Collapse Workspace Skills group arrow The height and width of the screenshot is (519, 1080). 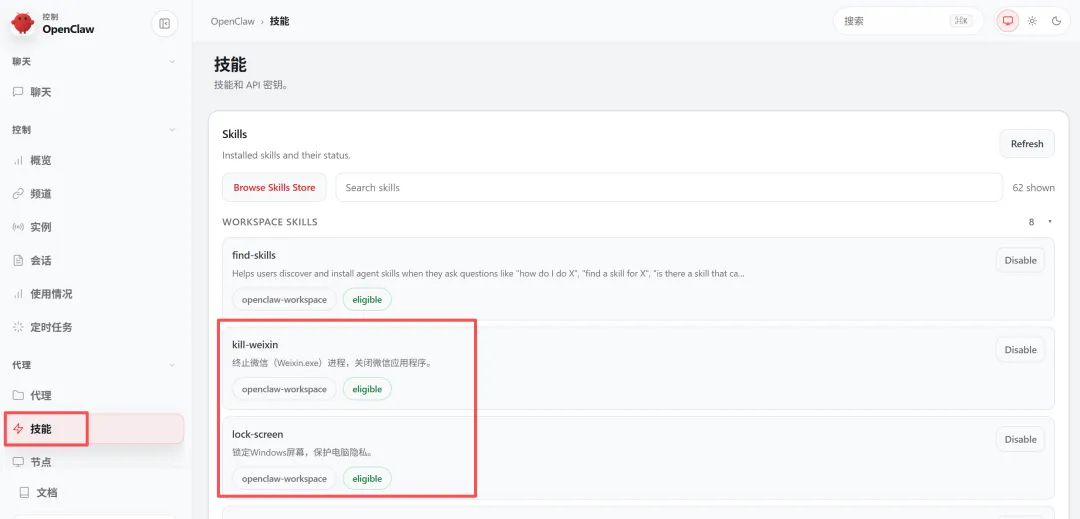pos(1050,222)
